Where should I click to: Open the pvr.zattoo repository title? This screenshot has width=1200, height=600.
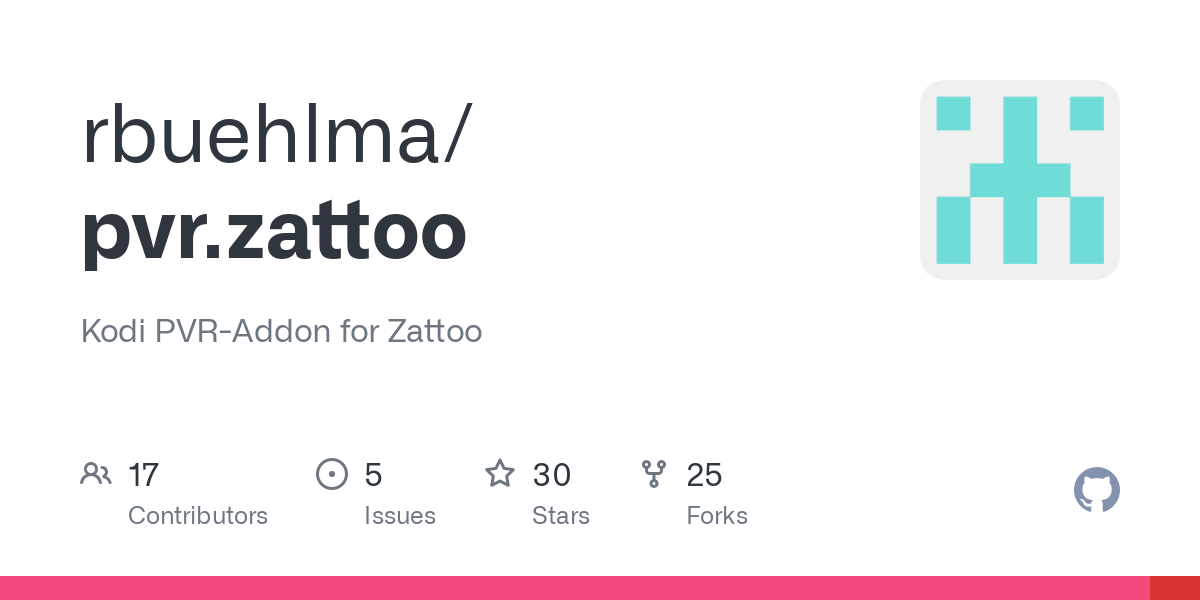coord(274,231)
